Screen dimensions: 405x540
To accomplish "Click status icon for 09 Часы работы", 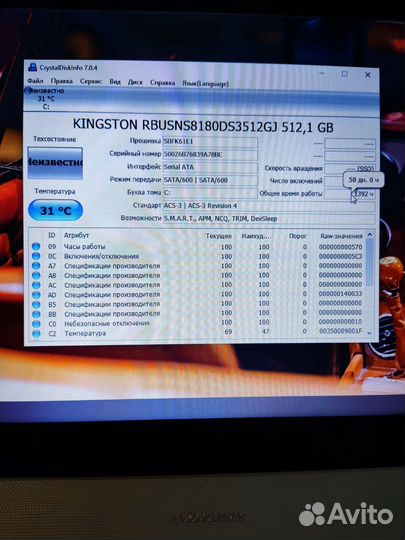I will (x=36, y=246).
